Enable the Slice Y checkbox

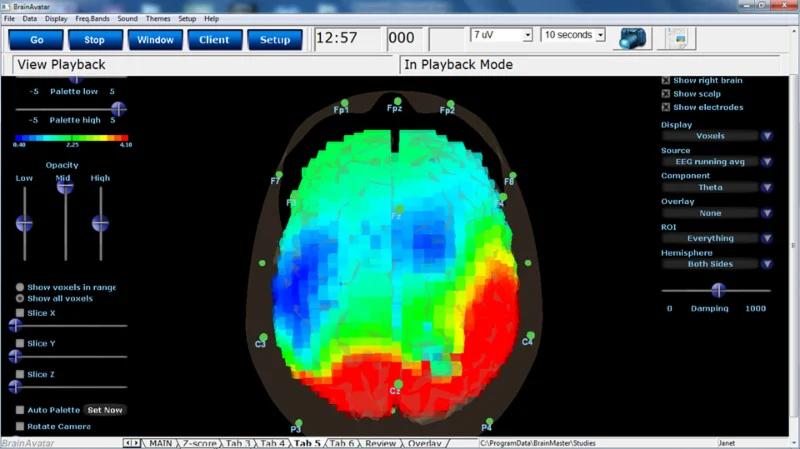(x=20, y=343)
